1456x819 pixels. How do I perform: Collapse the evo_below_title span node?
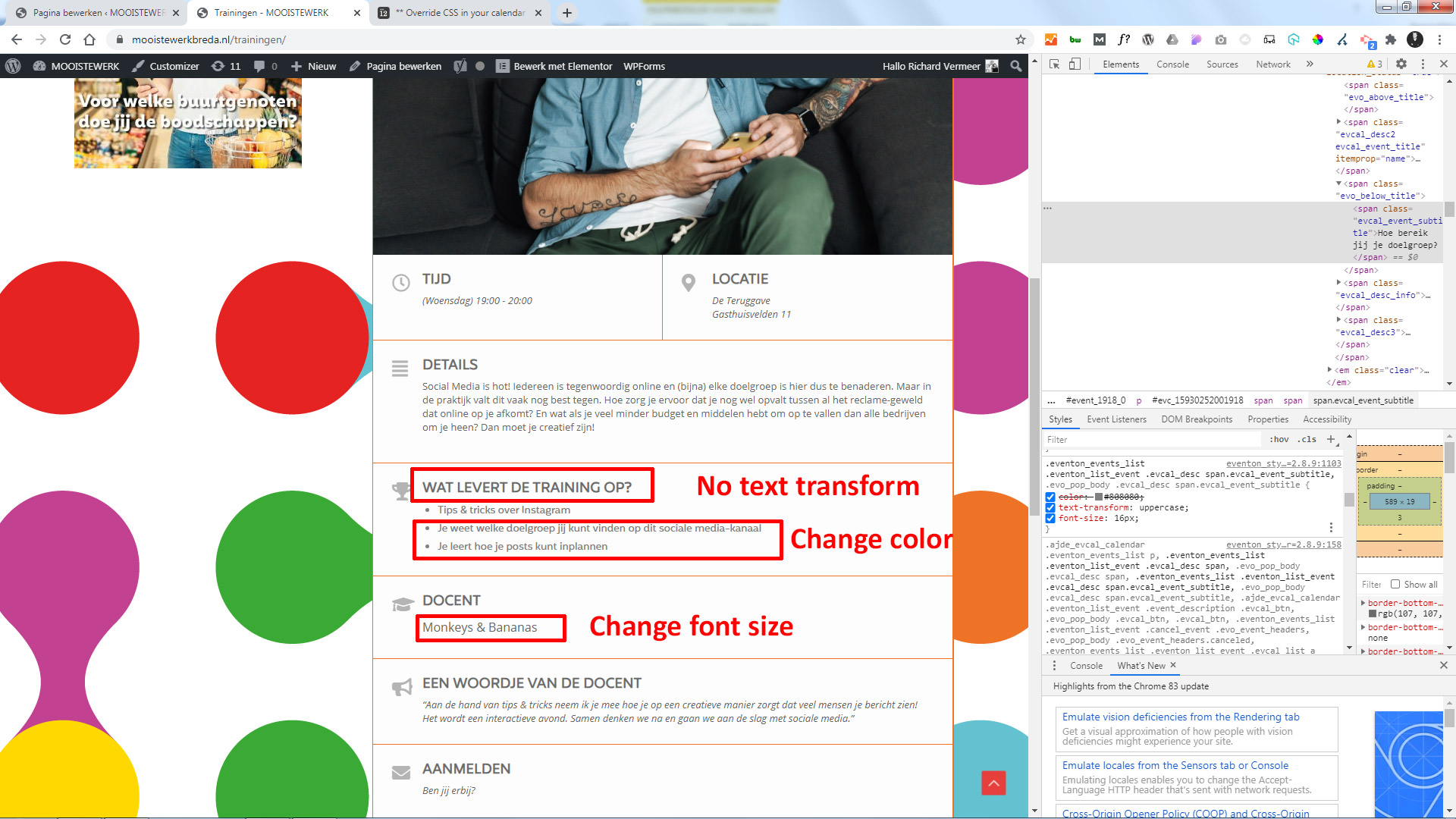click(1338, 184)
